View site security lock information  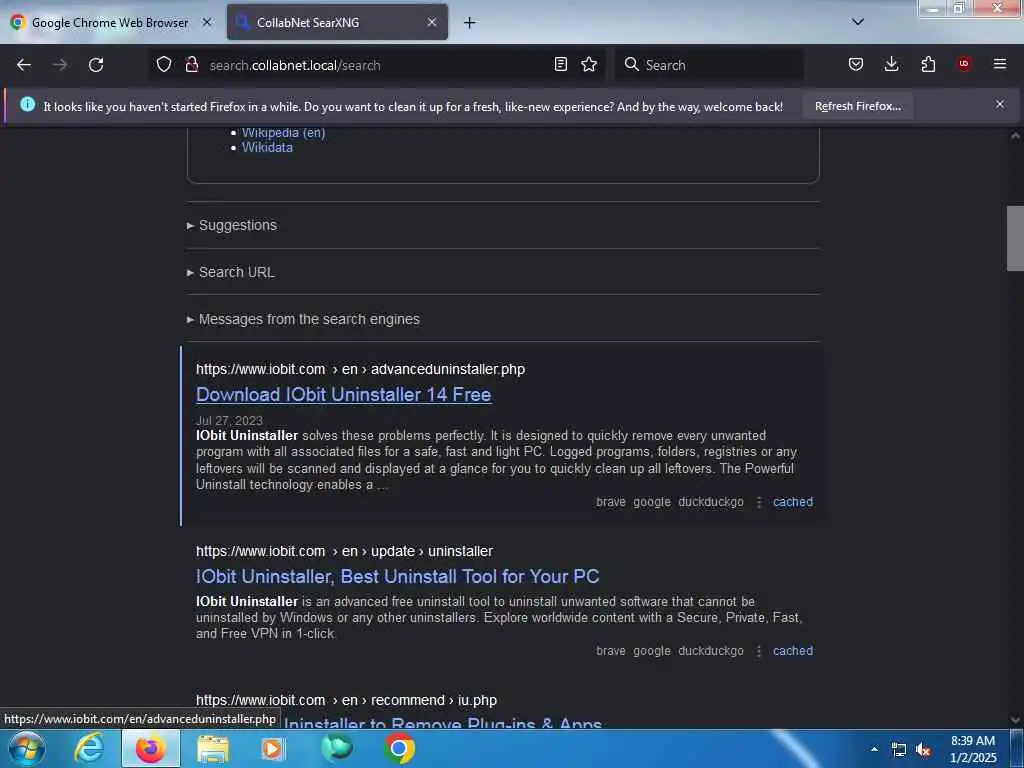191,64
